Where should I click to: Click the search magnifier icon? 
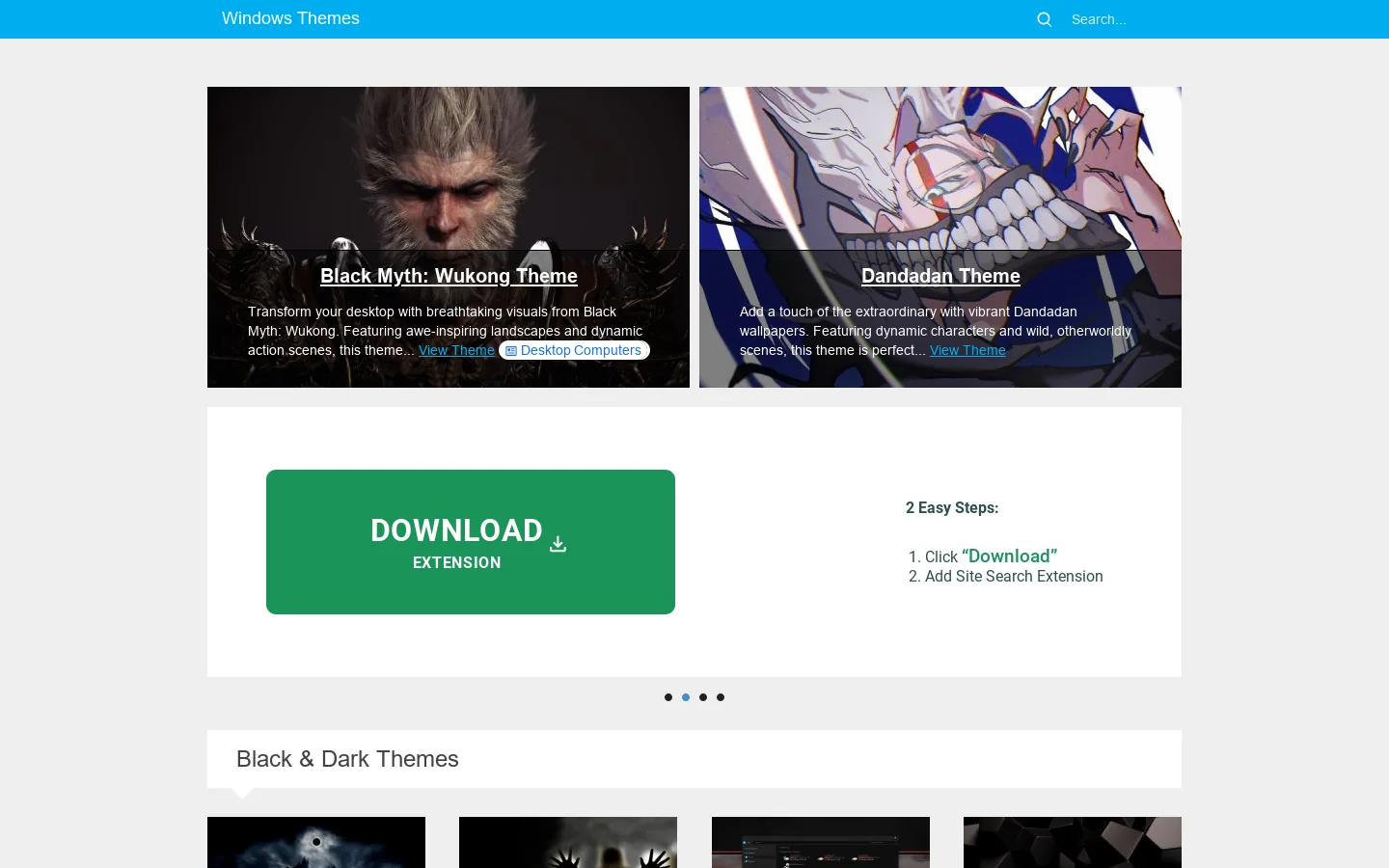coord(1044,19)
